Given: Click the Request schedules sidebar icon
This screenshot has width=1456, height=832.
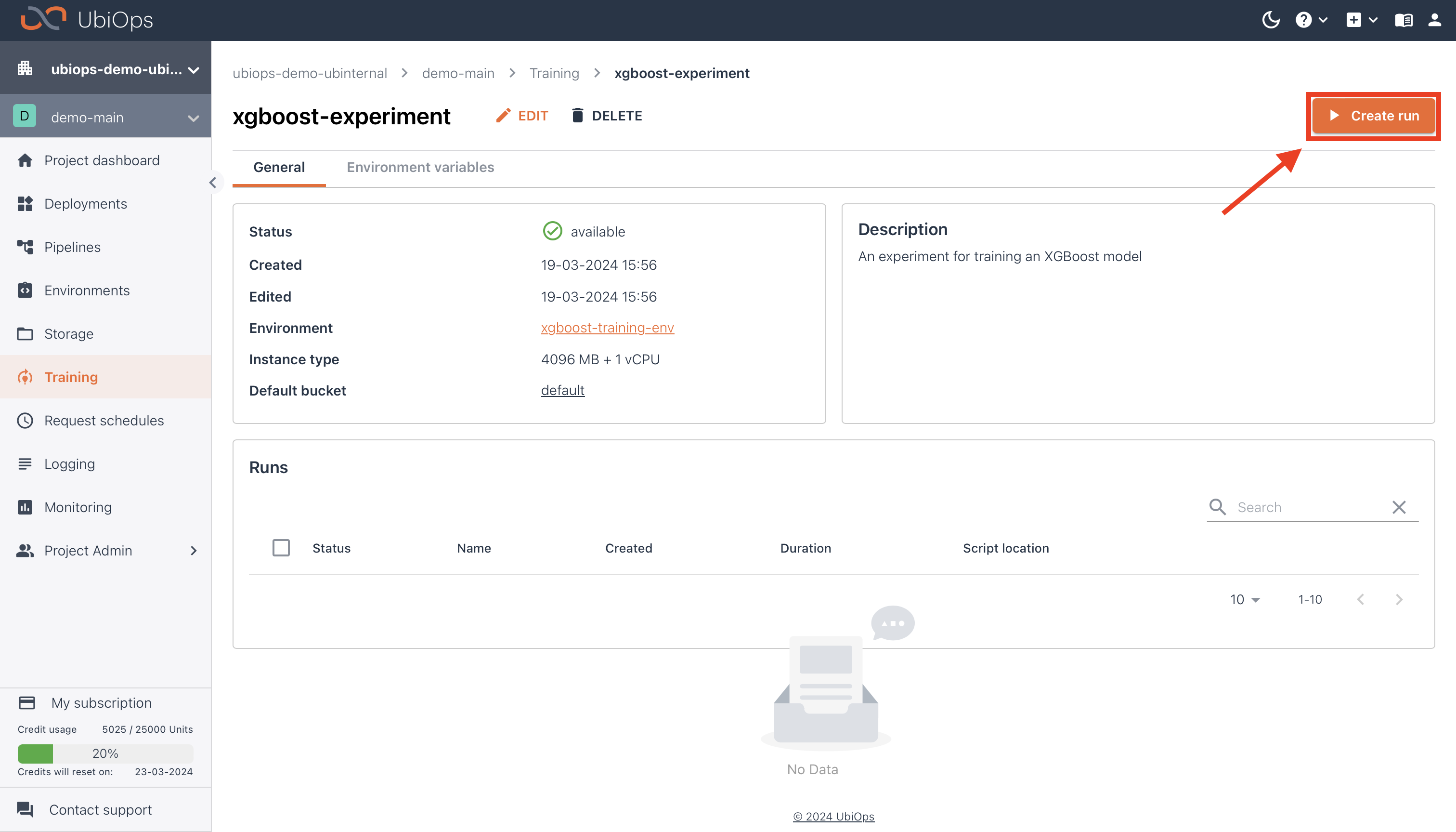Looking at the screenshot, I should [x=27, y=421].
